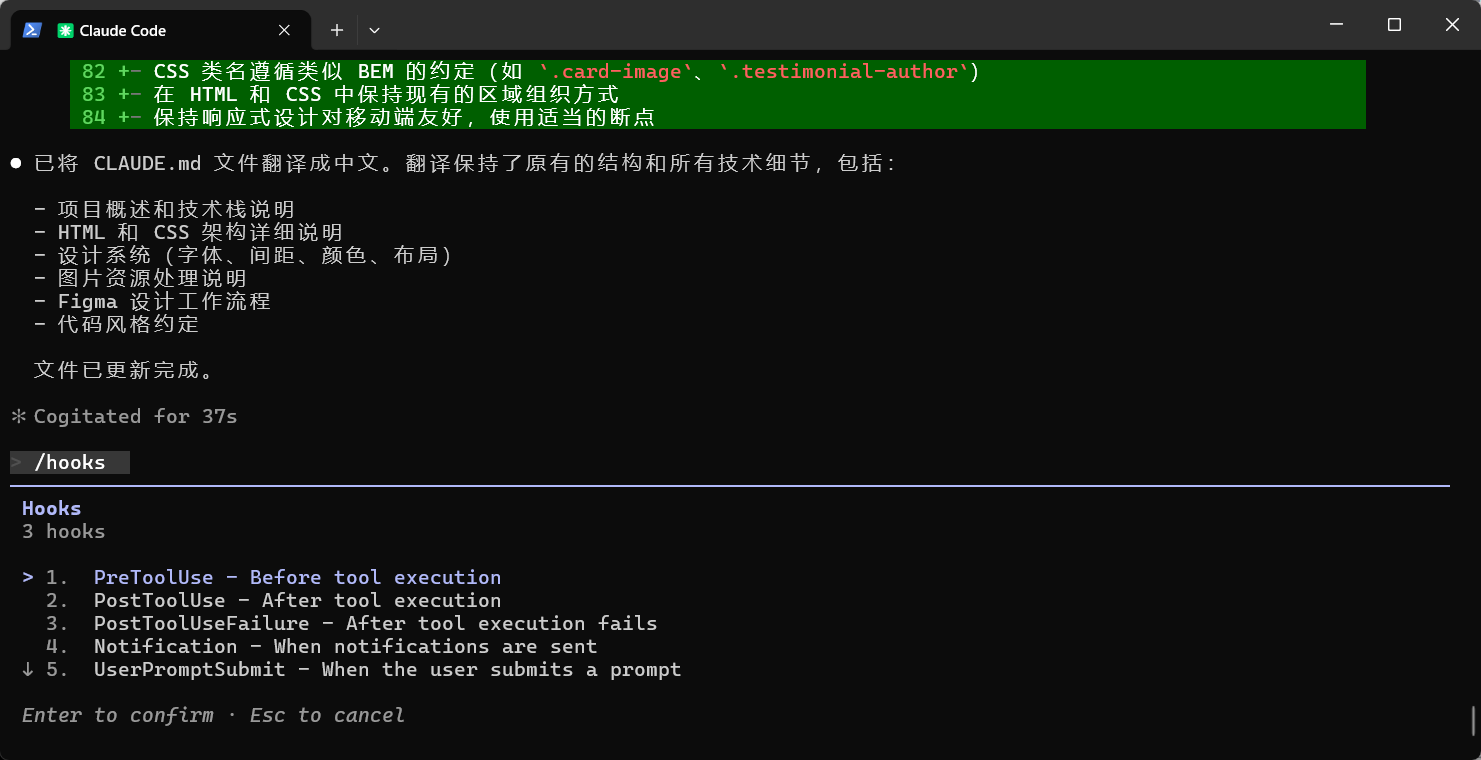Viewport: 1481px width, 760px height.
Task: Click the Hooks panel heading
Action: 51,508
